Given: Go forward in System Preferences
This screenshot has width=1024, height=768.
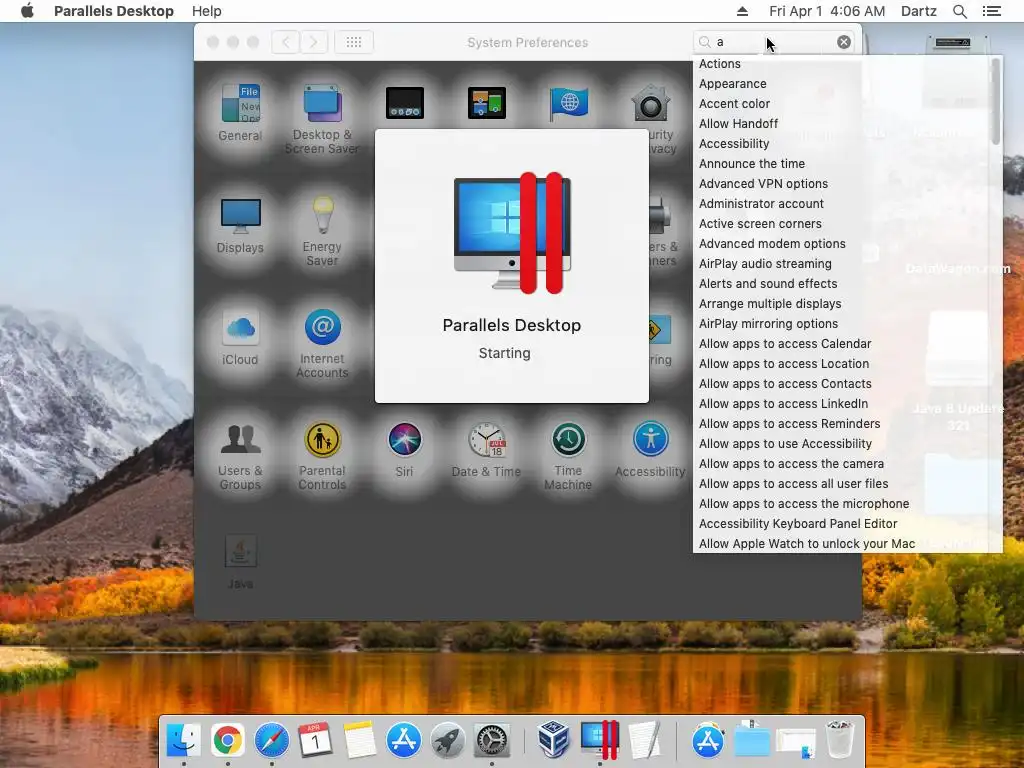Looking at the screenshot, I should tap(313, 42).
